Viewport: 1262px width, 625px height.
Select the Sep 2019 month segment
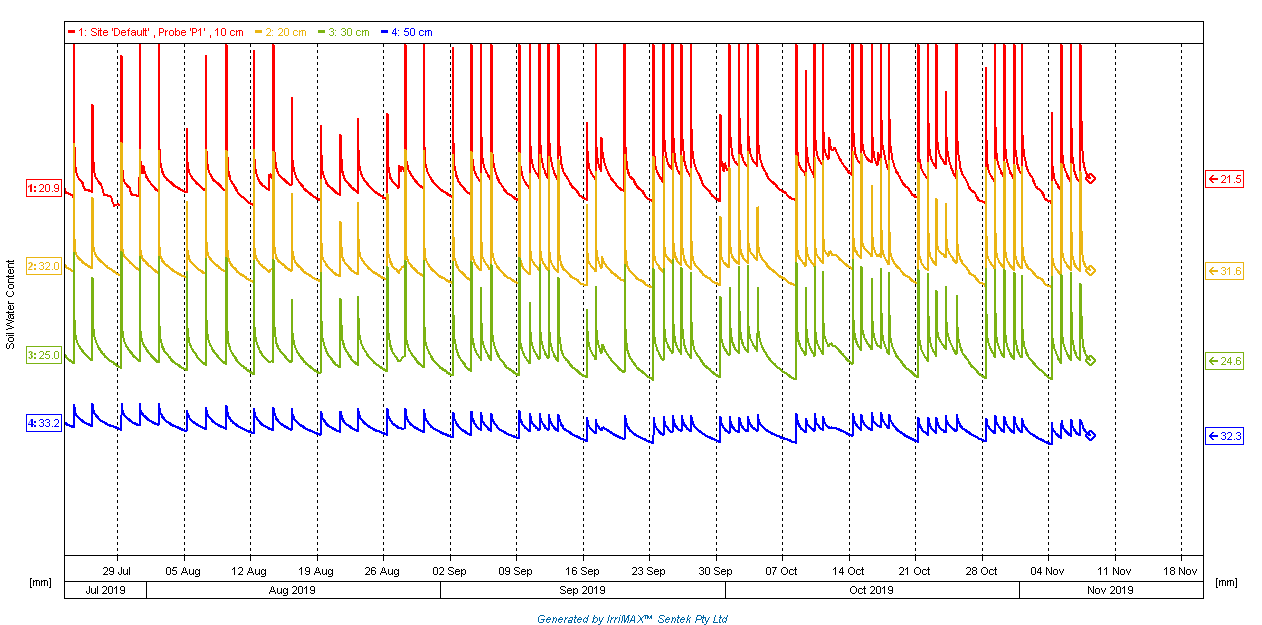[582, 590]
